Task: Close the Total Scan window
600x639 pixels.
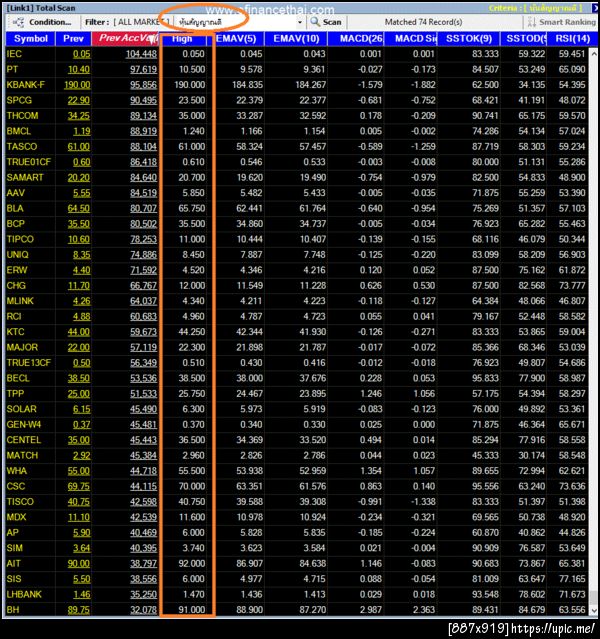Action: (x=595, y=8)
